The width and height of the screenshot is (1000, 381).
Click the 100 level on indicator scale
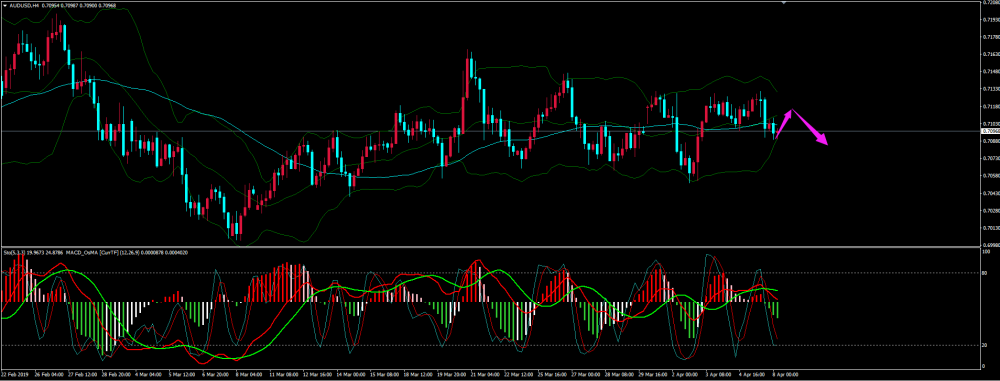click(987, 250)
